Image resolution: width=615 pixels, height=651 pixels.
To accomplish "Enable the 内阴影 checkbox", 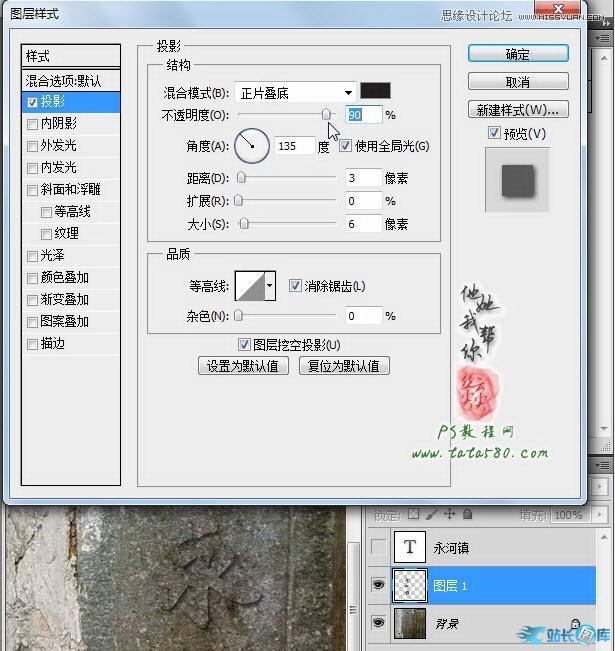I will click(x=34, y=124).
